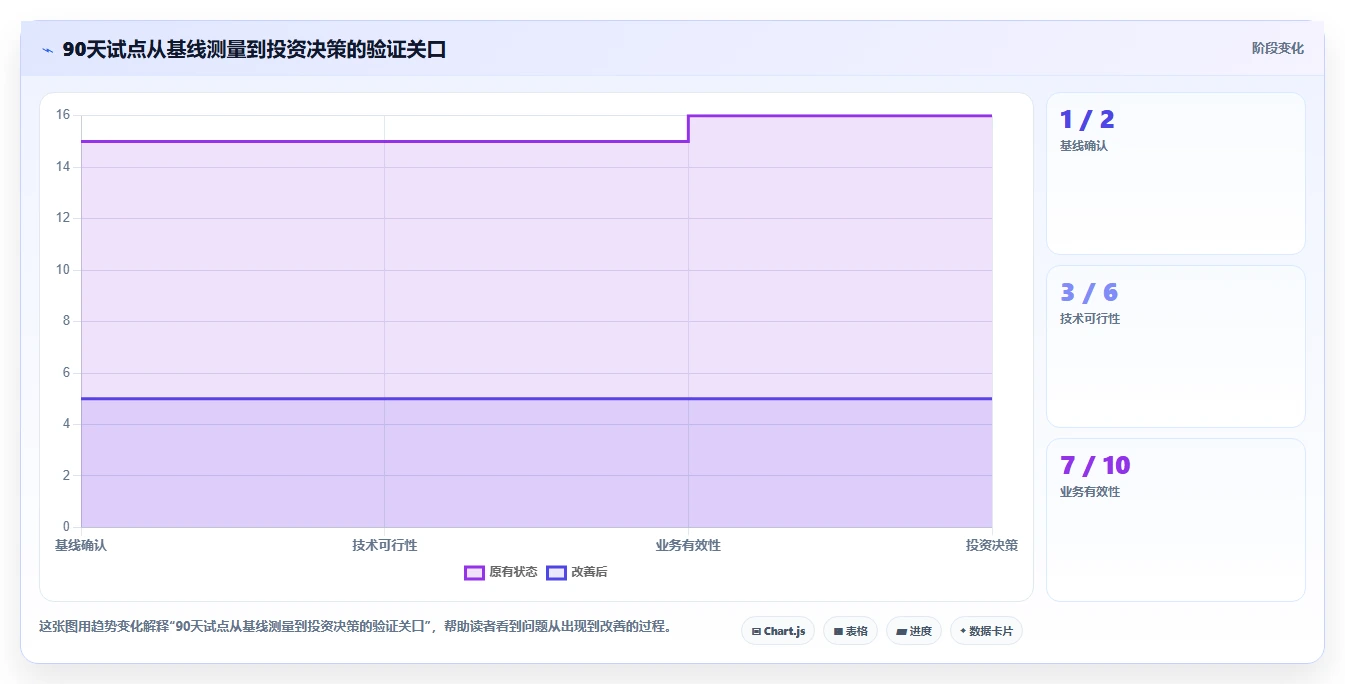
Task: Click the trend icon beside the title
Action: point(47,50)
